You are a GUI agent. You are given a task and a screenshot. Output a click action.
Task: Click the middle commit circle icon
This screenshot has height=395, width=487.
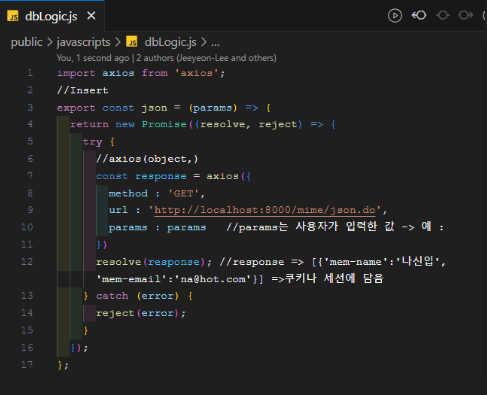pos(442,15)
